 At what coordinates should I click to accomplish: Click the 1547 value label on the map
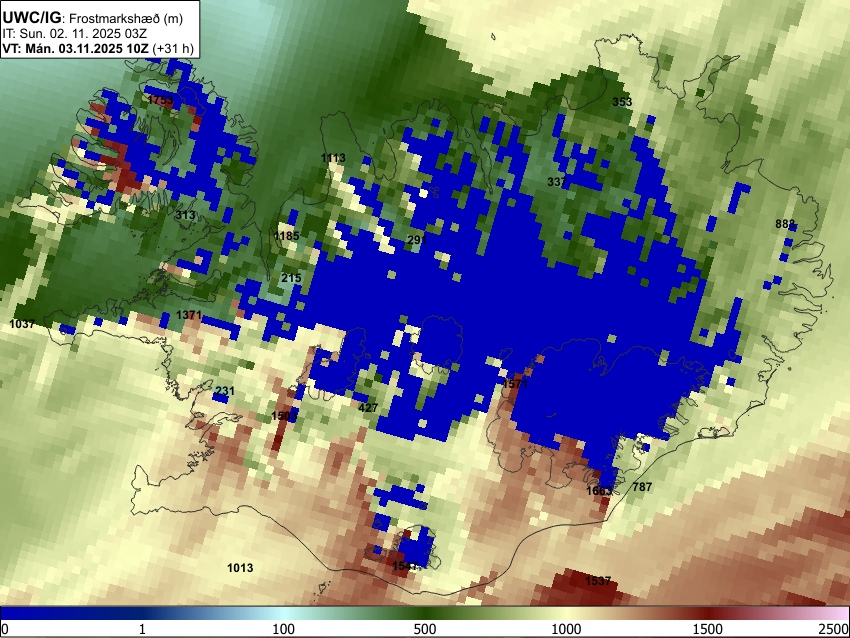point(405,566)
